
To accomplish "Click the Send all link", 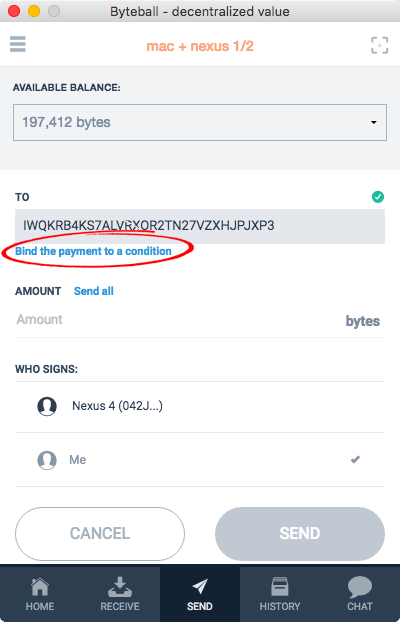I will [94, 291].
